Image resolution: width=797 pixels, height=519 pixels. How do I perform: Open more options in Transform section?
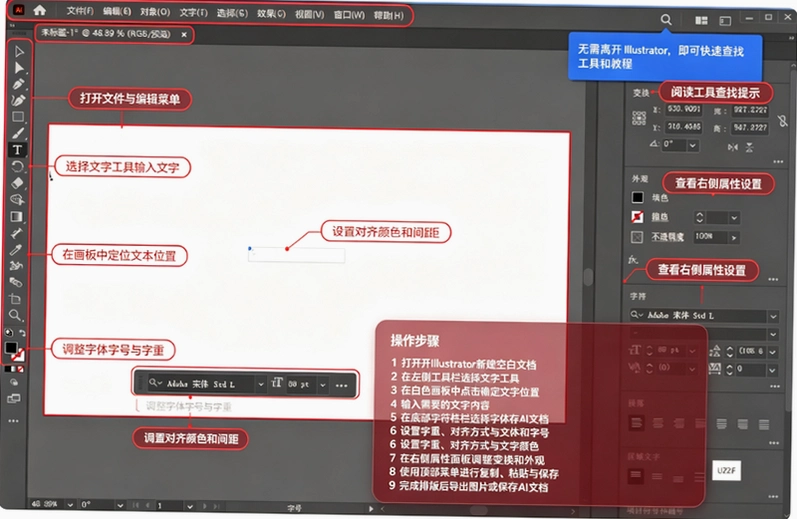pyautogui.click(x=778, y=162)
